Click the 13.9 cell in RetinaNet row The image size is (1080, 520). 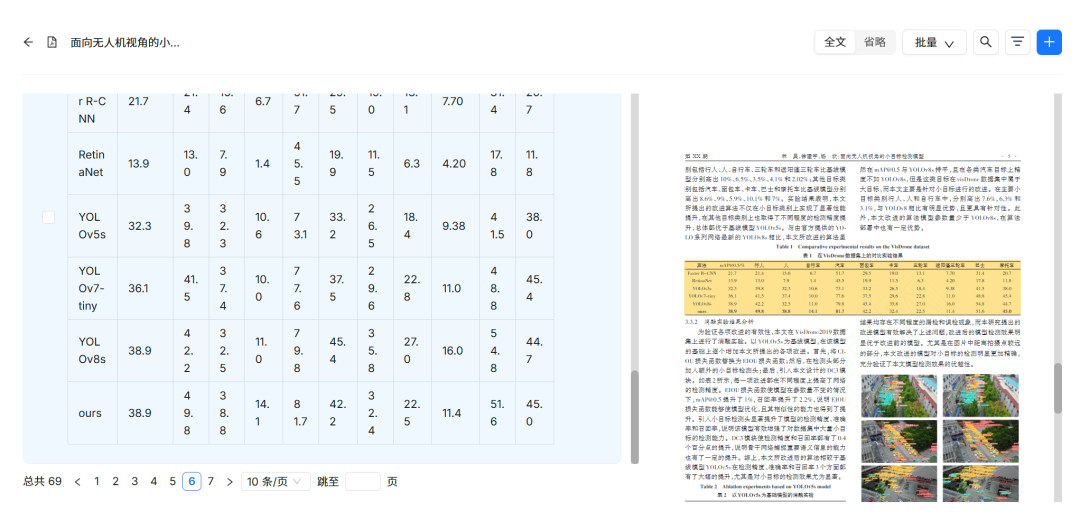point(140,163)
